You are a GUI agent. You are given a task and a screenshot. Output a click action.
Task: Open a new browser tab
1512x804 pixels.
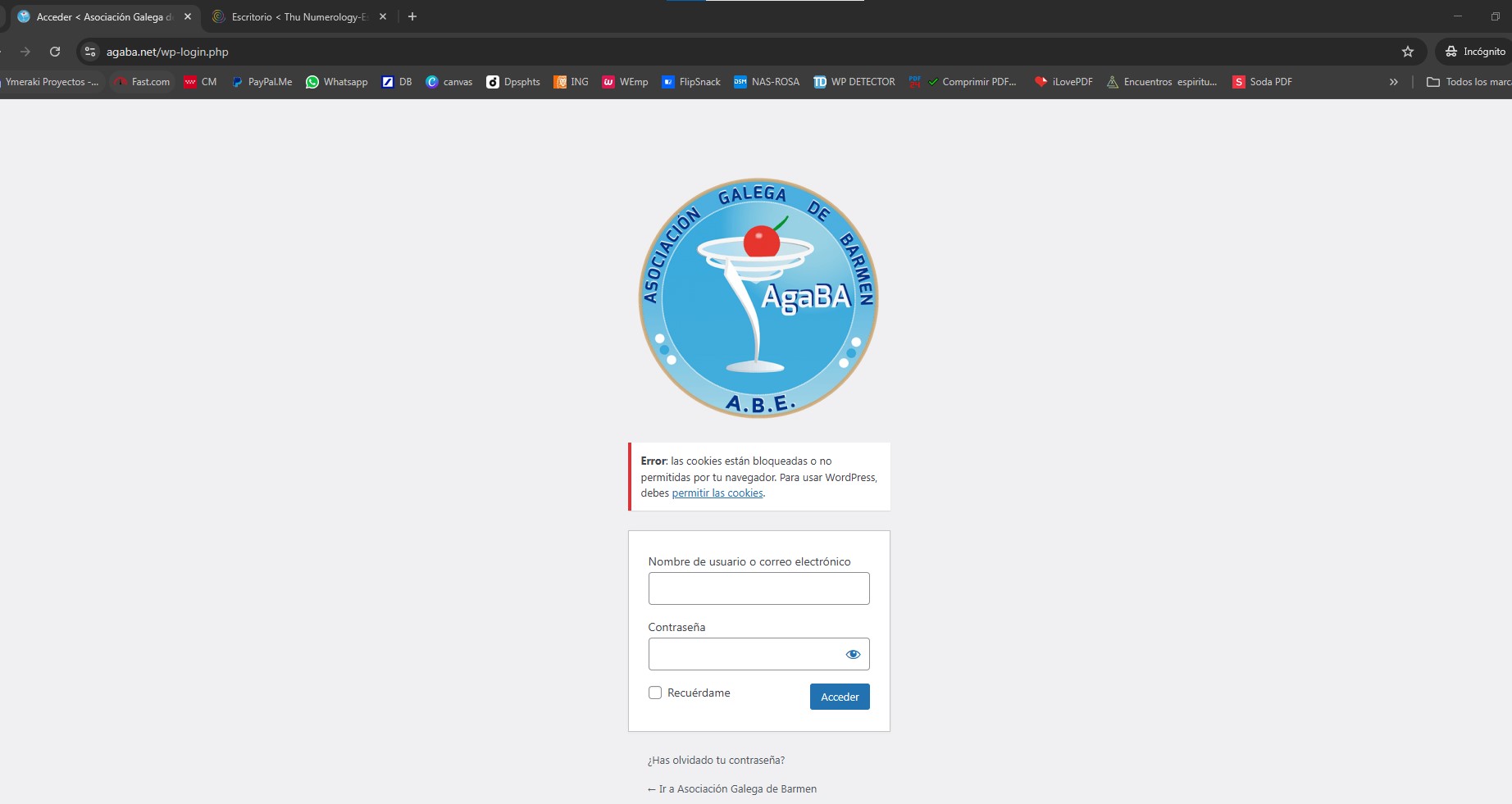click(412, 16)
